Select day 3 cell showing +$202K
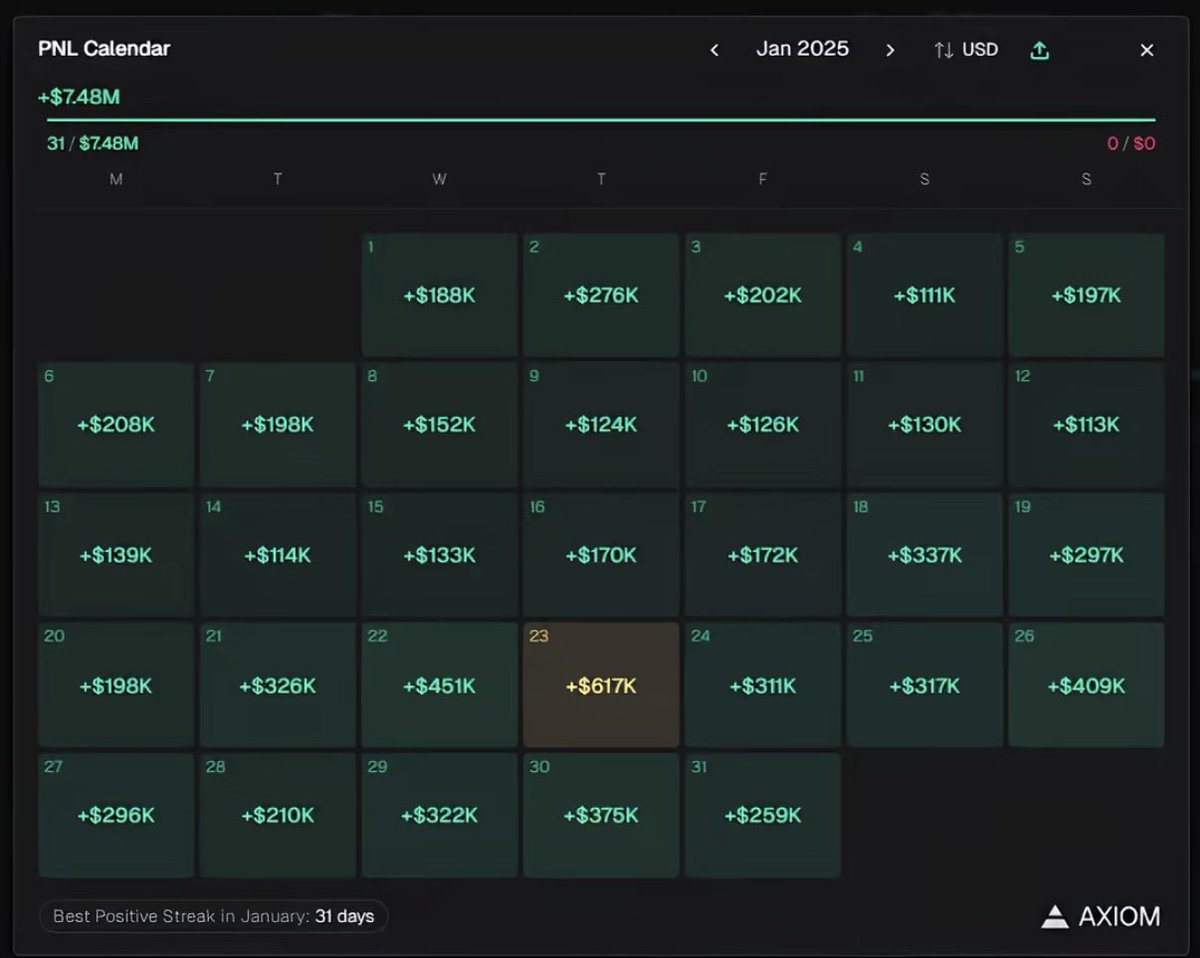 coord(763,295)
